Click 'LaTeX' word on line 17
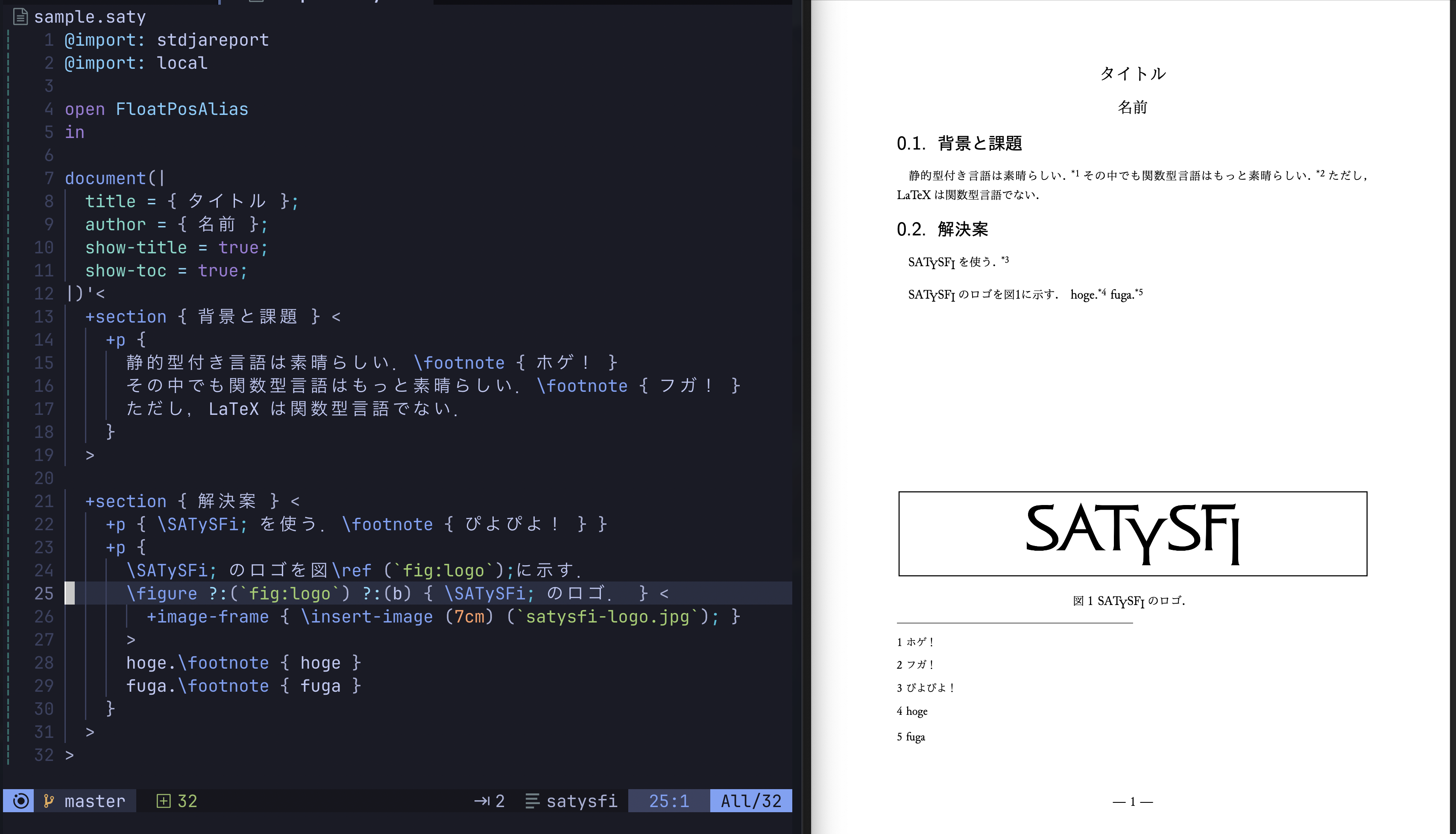 click(234, 409)
